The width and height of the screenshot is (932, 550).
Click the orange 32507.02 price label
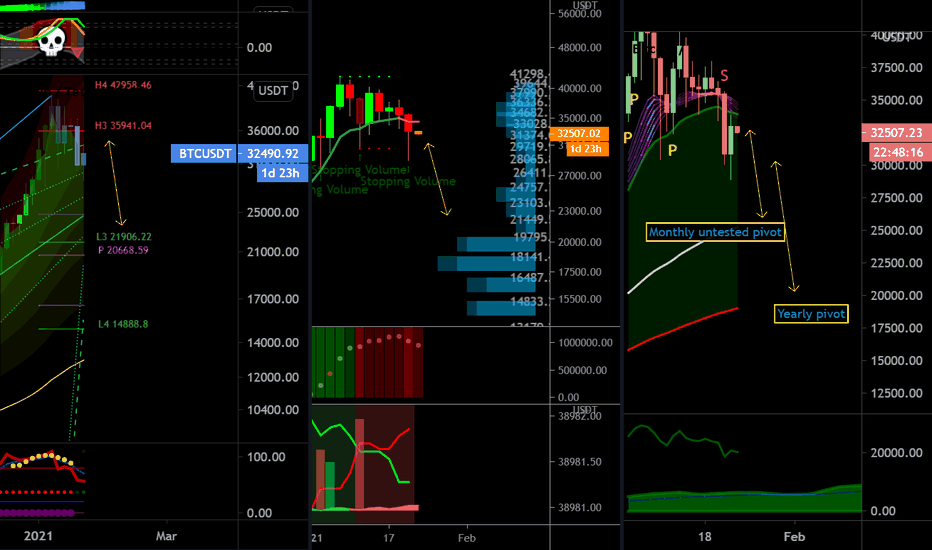[579, 134]
